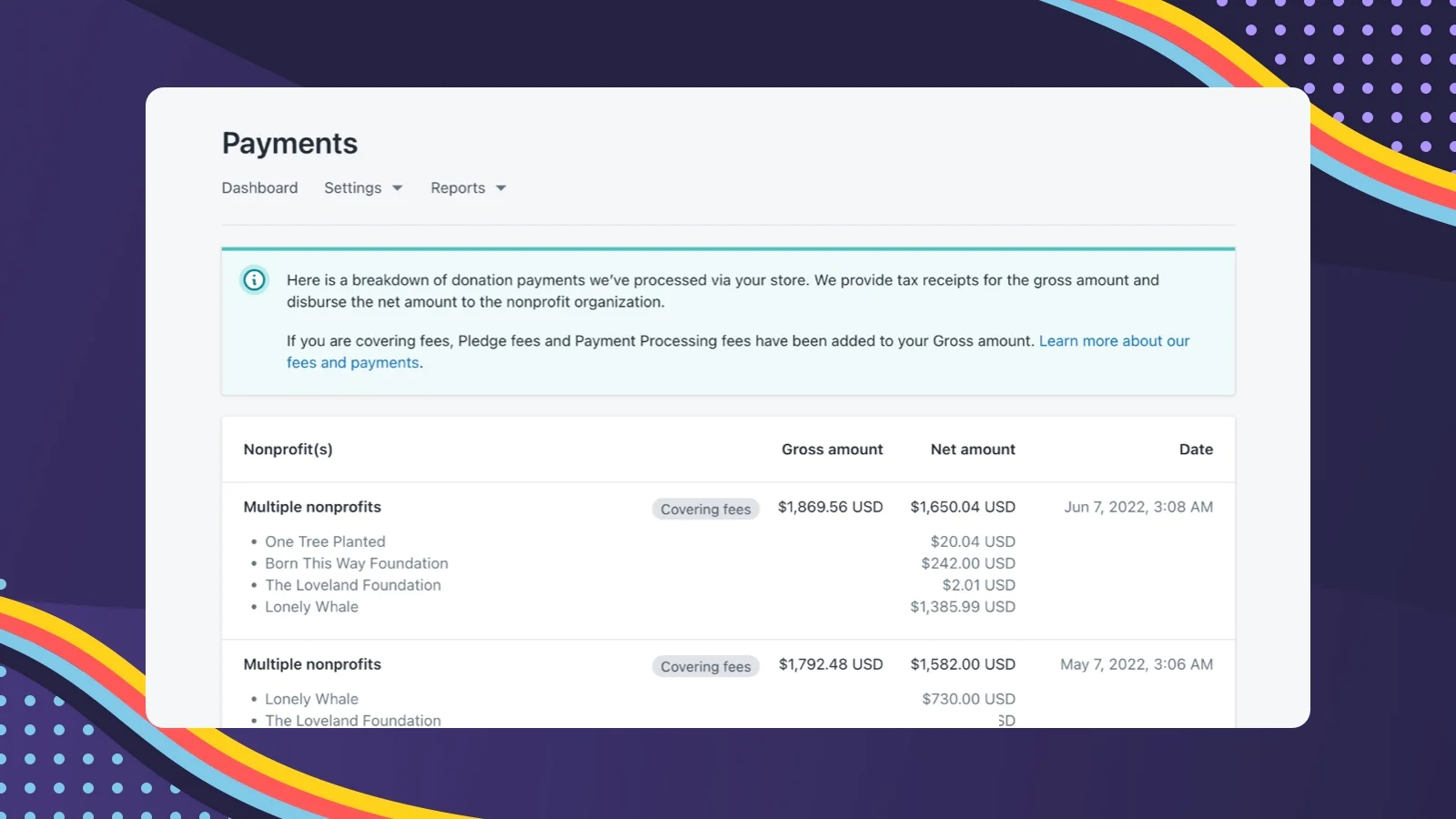Select the $2.01 USD amount

pyautogui.click(x=978, y=585)
